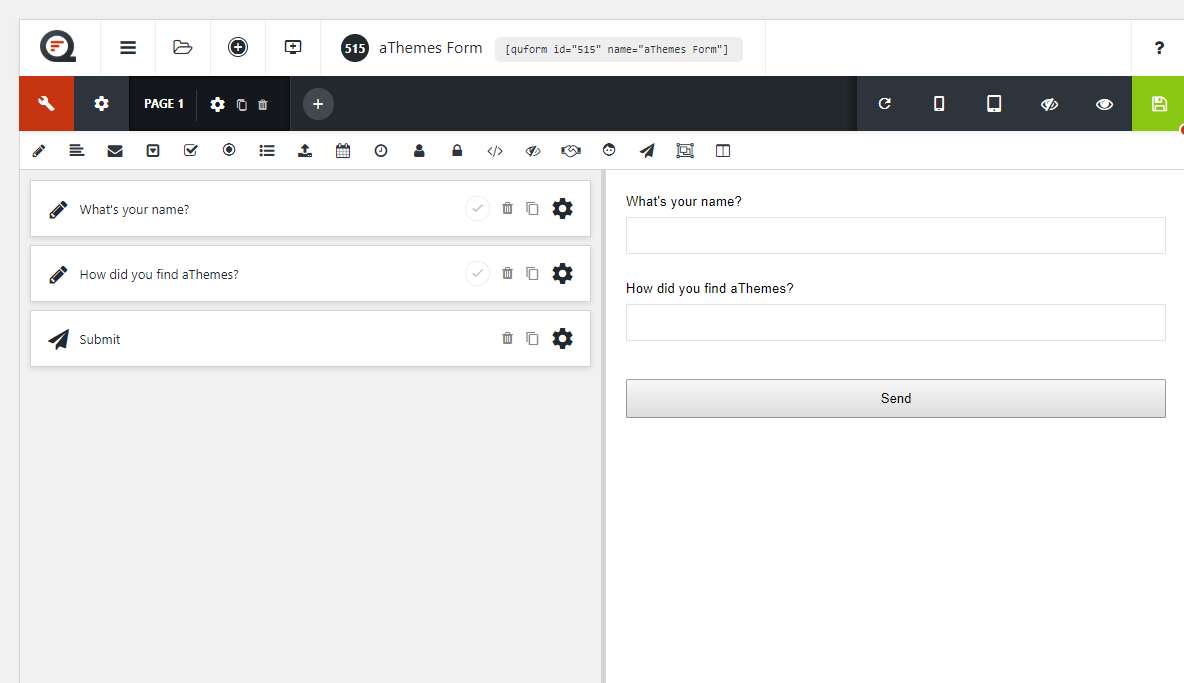The width and height of the screenshot is (1184, 683).
Task: Toggle required on "How did you find aThemes?"
Action: click(x=477, y=273)
